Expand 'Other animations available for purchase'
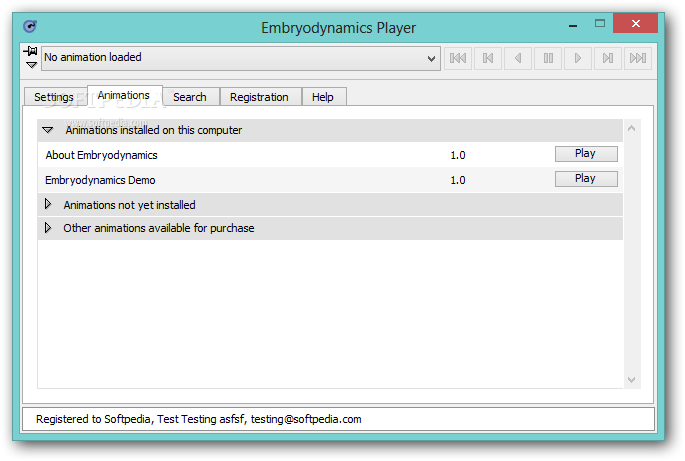 tap(48, 228)
